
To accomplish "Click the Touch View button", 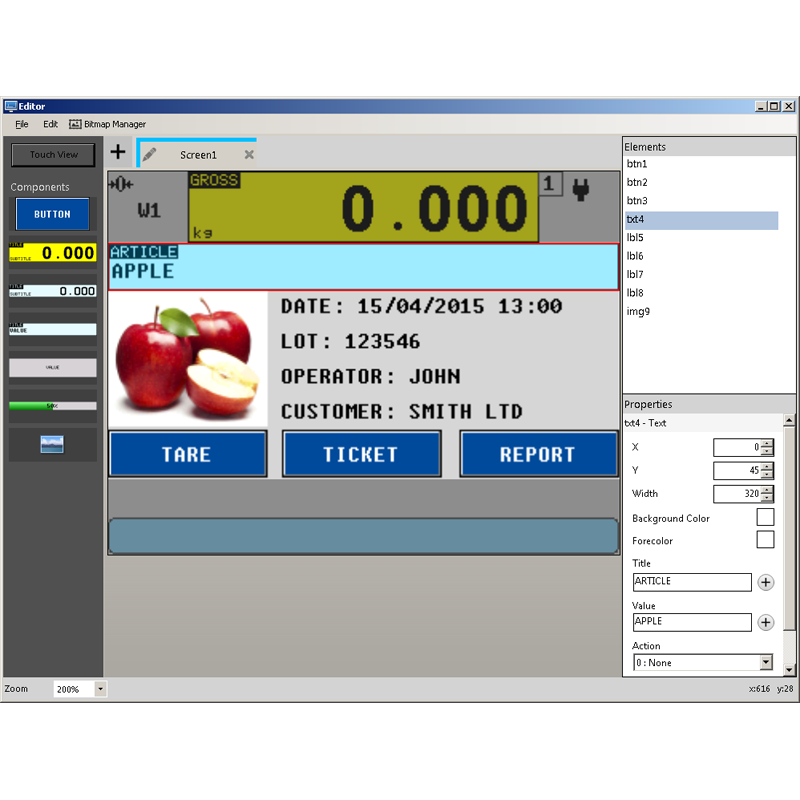I will coord(53,155).
